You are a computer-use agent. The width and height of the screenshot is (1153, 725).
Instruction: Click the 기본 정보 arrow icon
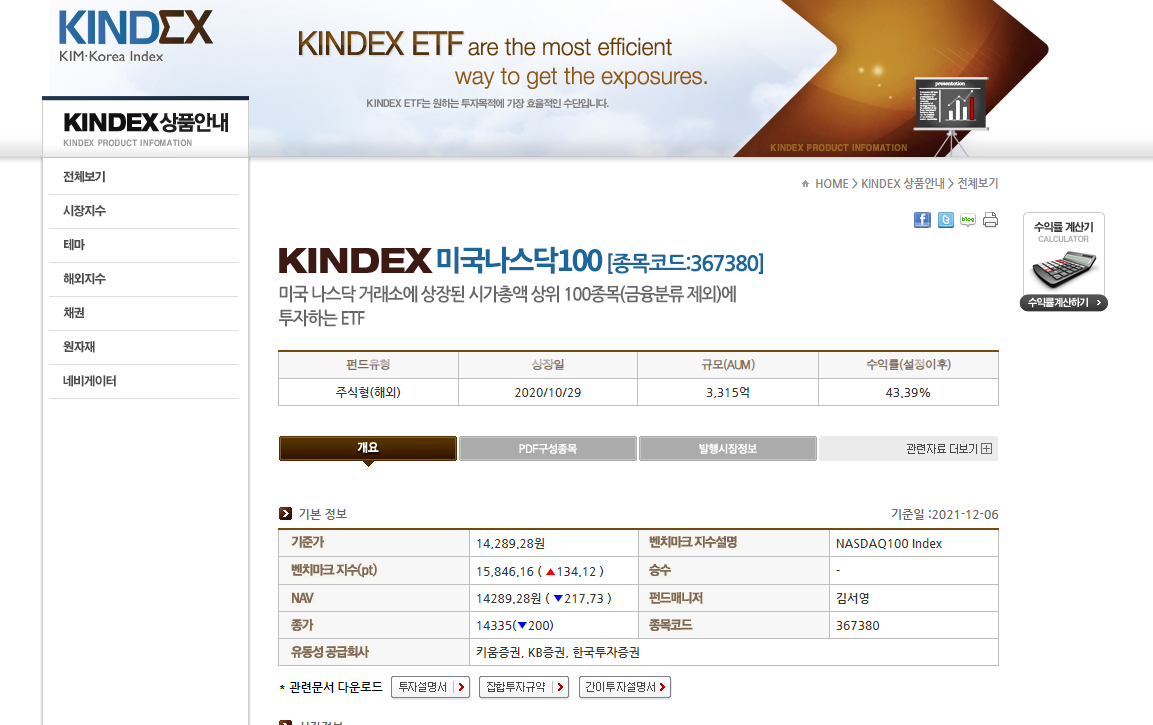point(285,513)
